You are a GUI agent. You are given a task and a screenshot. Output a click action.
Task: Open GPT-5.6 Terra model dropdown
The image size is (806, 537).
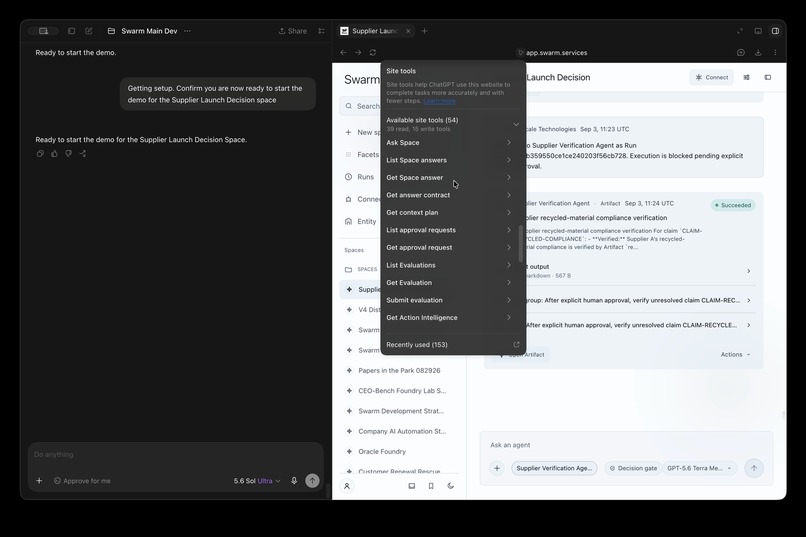[x=699, y=468]
